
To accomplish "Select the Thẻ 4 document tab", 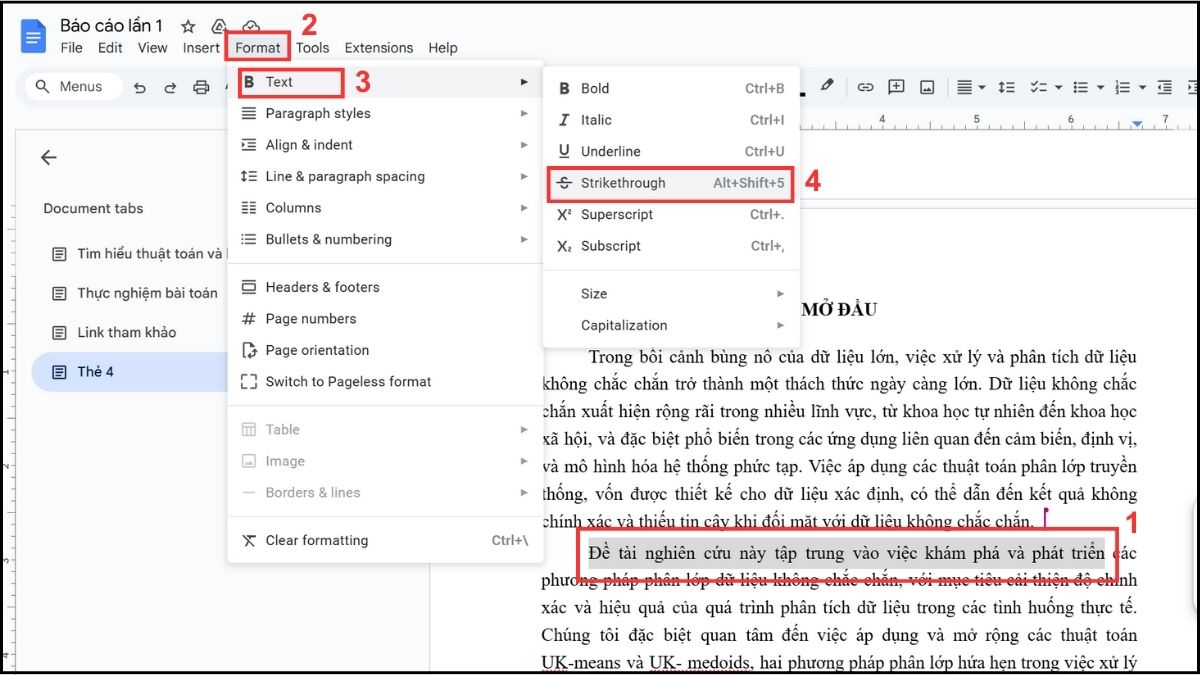I will [96, 371].
